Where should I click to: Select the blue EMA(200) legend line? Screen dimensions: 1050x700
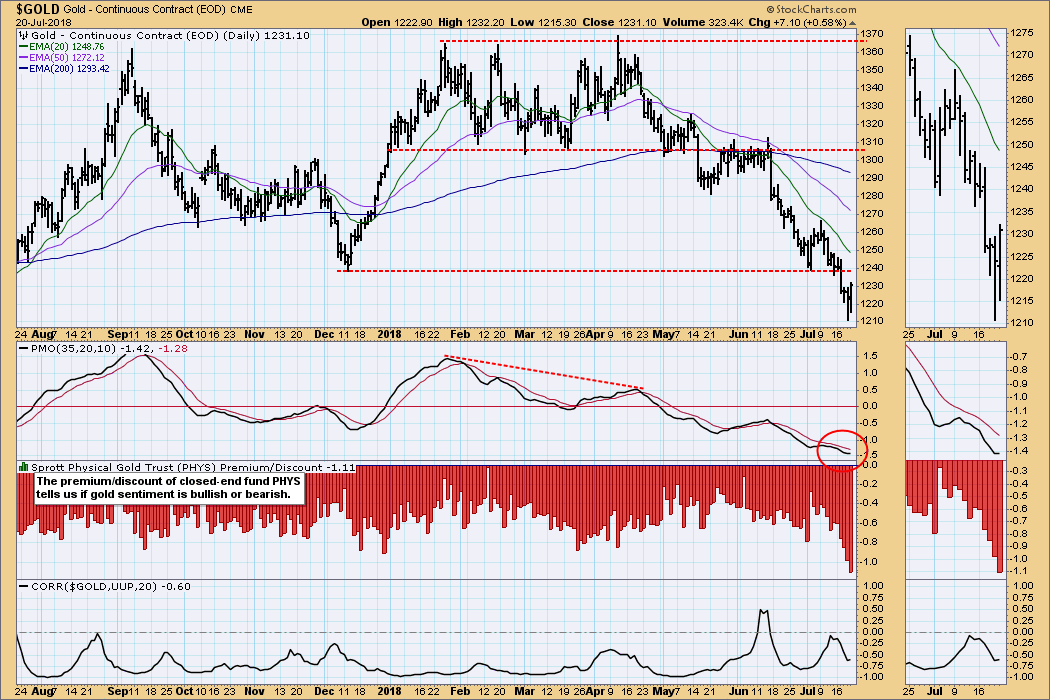pos(23,68)
